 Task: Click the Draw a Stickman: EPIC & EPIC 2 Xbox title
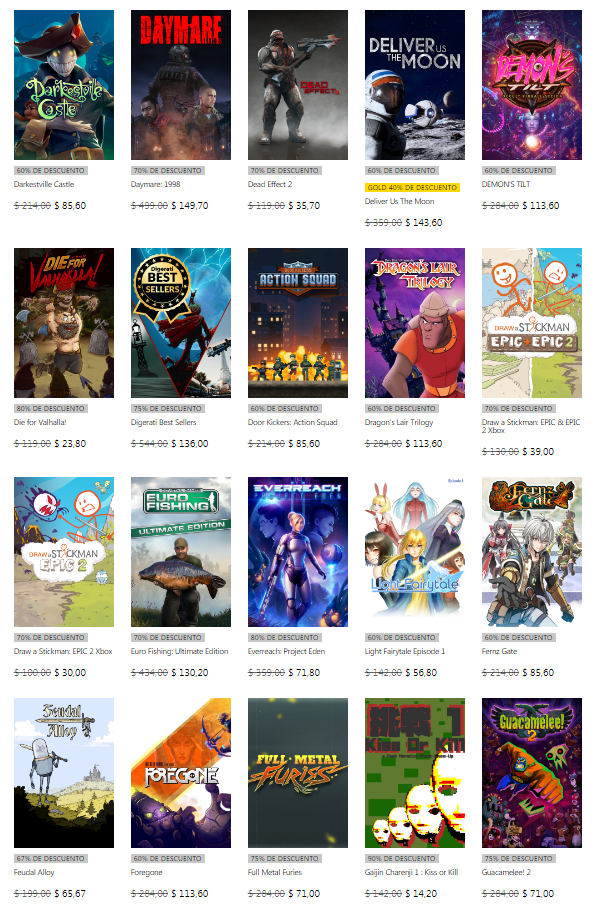tap(531, 426)
